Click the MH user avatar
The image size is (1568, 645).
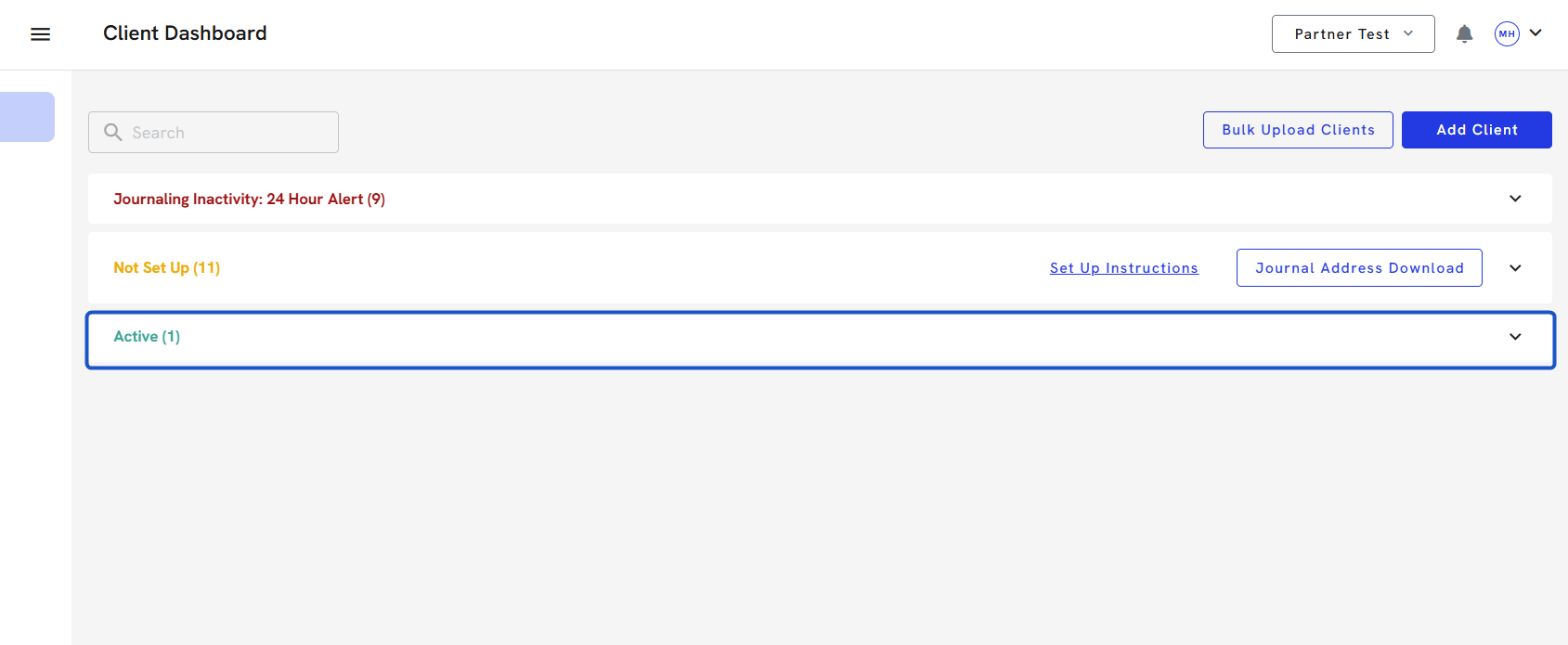1506,34
